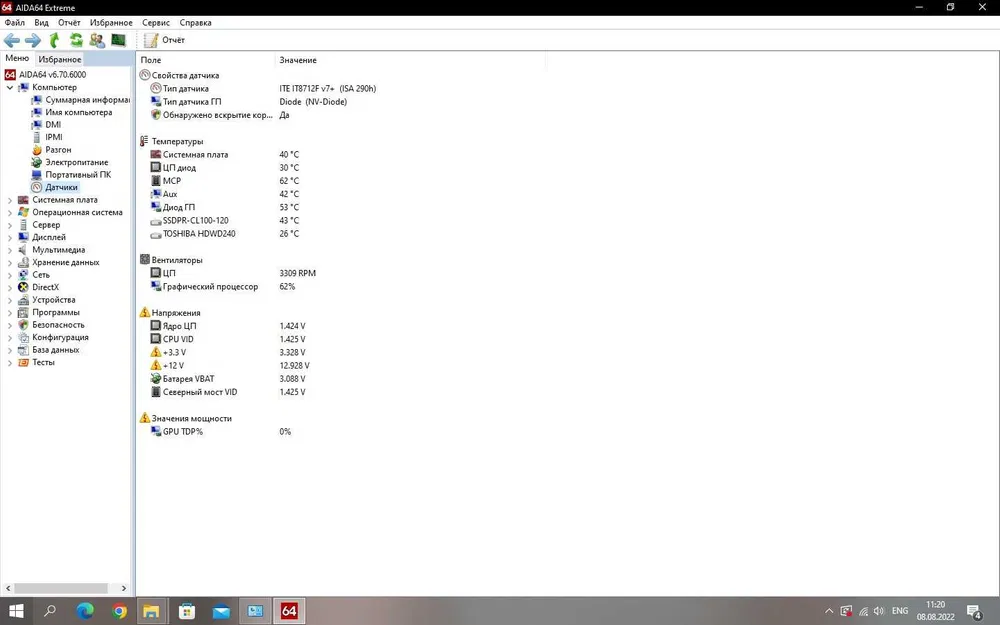This screenshot has height=625, width=1000.
Task: Select Имя компьютера tree item
Action: pyautogui.click(x=78, y=112)
